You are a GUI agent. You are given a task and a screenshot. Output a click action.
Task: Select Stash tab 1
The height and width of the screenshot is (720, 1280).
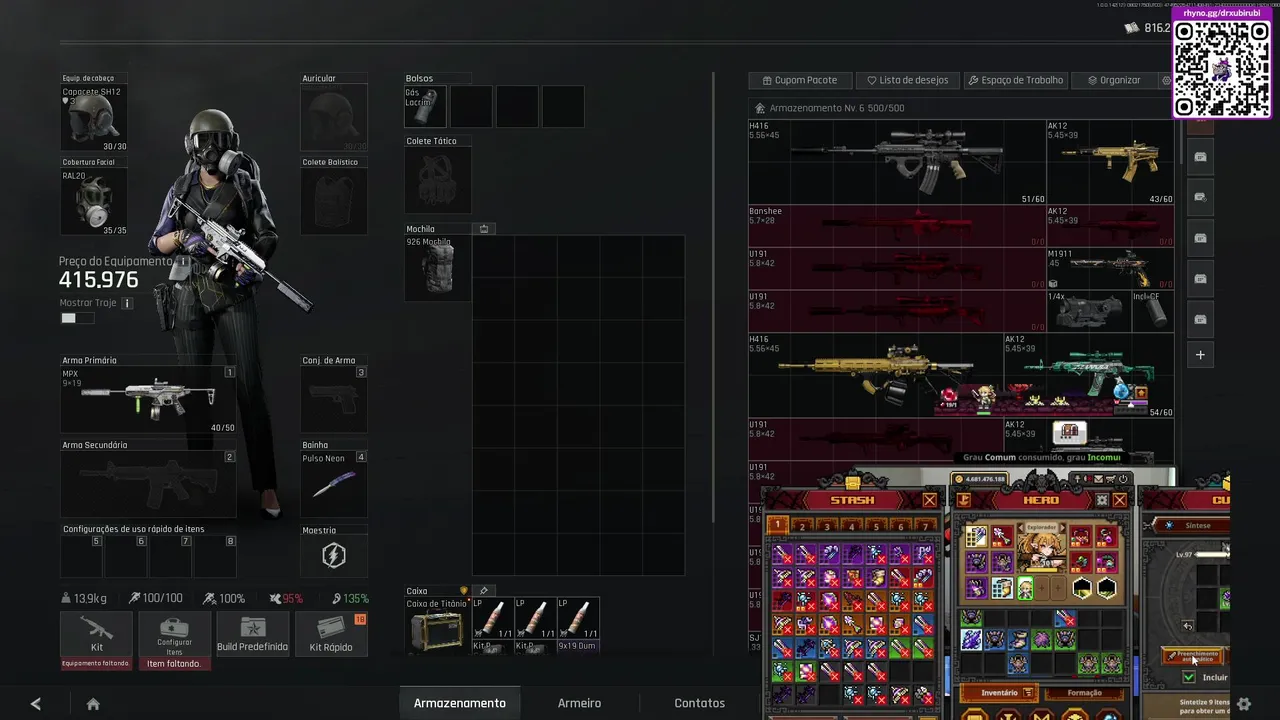[x=778, y=525]
